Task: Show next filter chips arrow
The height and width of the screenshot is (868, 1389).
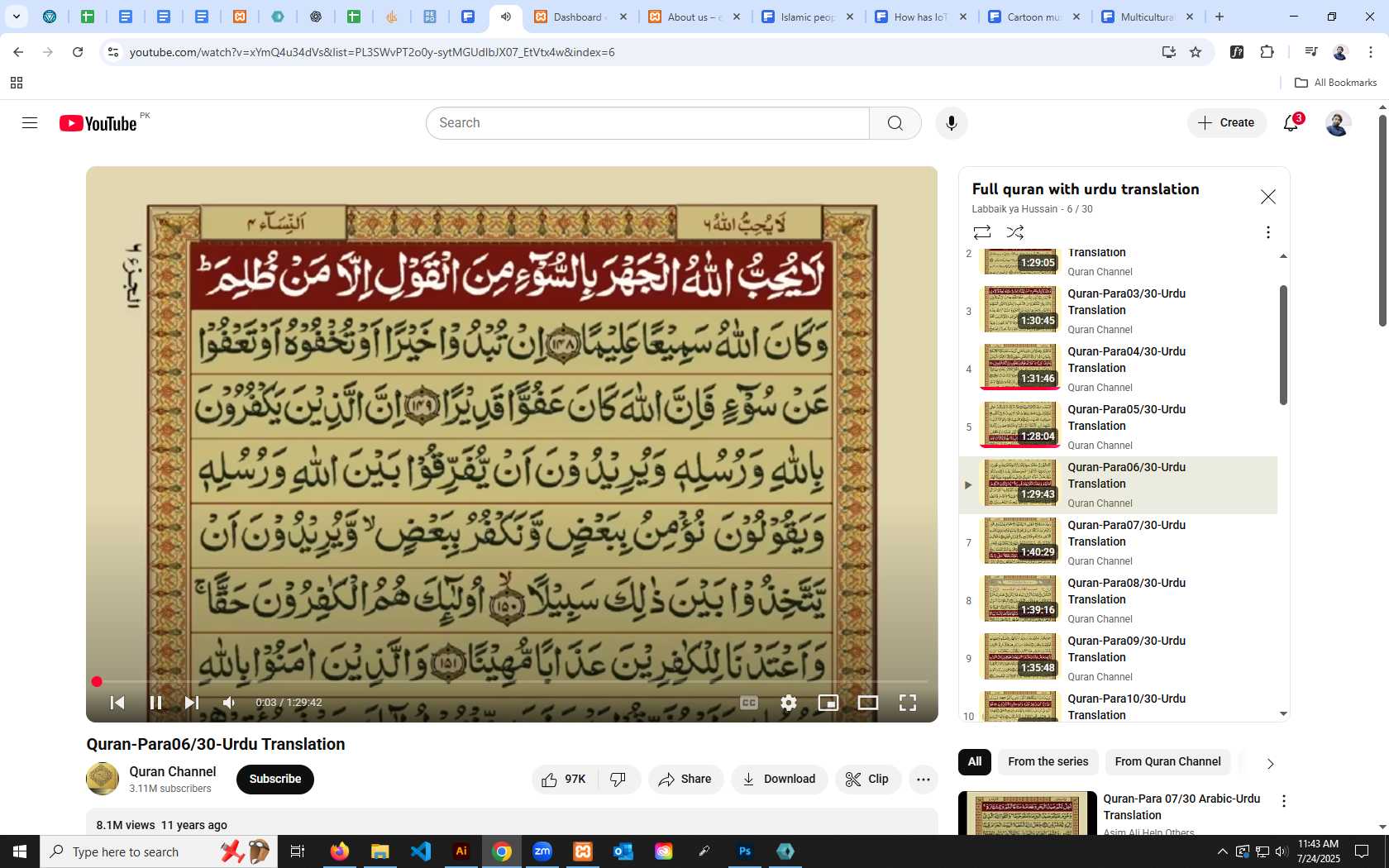Action: [x=1271, y=764]
